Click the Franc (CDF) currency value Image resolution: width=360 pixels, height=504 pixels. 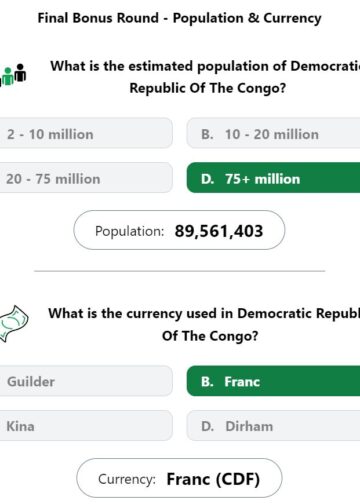[213, 479]
